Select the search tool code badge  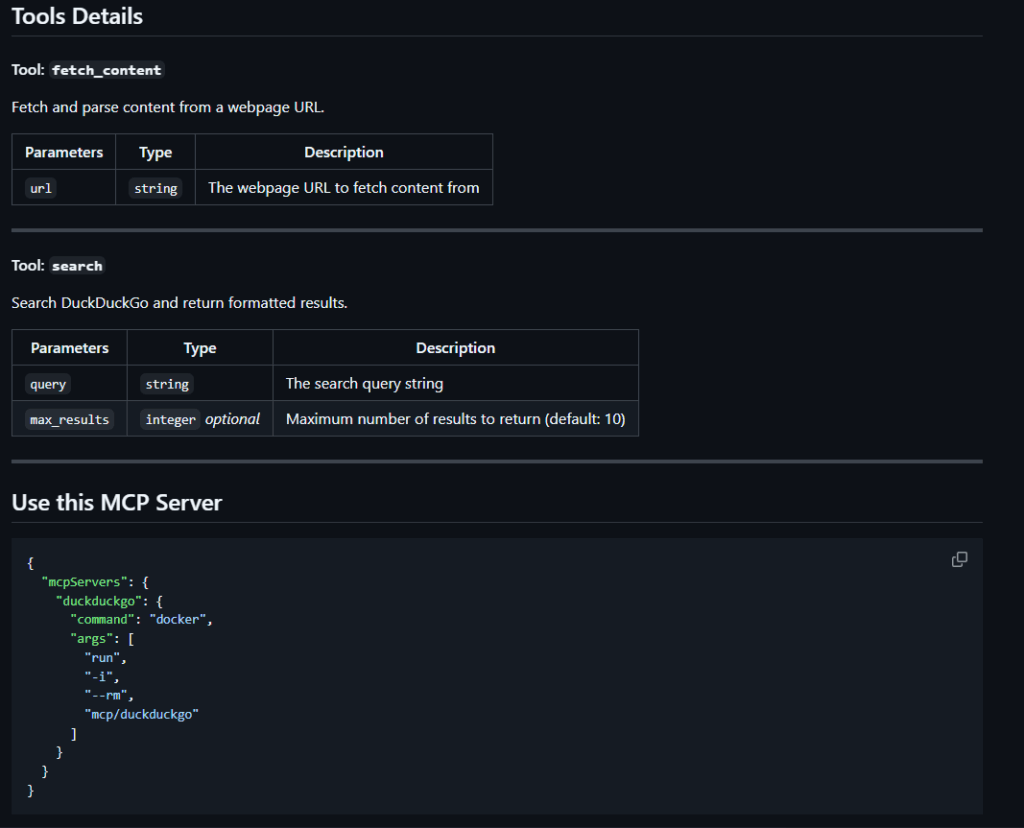(77, 265)
